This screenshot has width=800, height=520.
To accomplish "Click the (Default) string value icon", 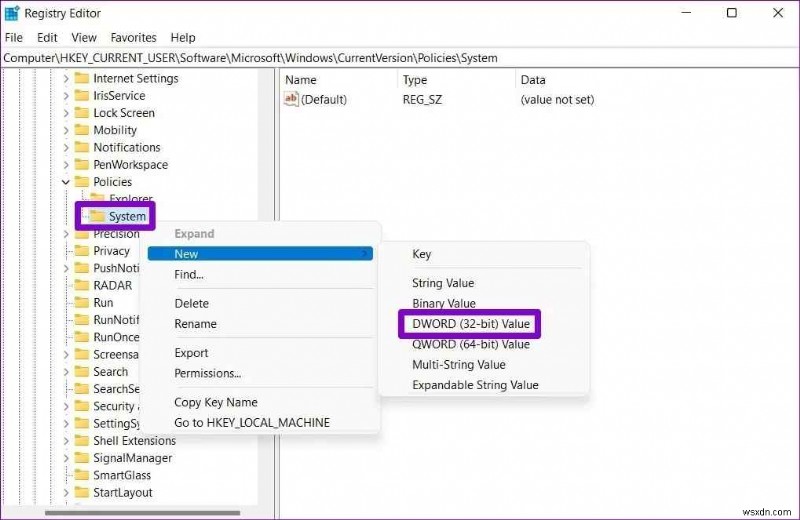I will [291, 99].
